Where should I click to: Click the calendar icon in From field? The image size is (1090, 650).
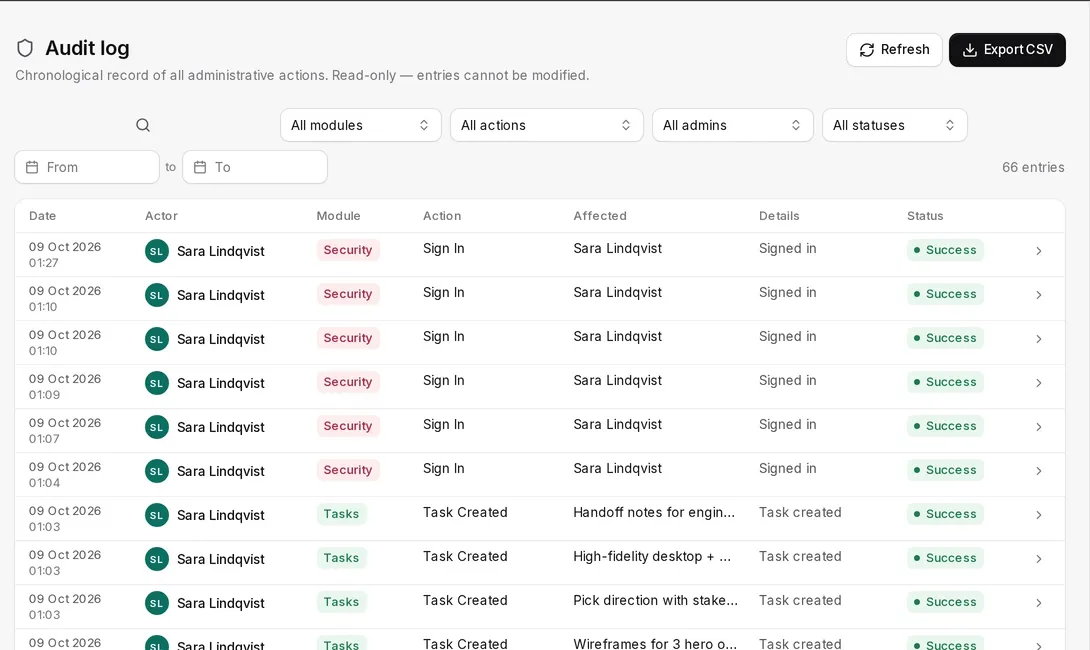click(32, 167)
